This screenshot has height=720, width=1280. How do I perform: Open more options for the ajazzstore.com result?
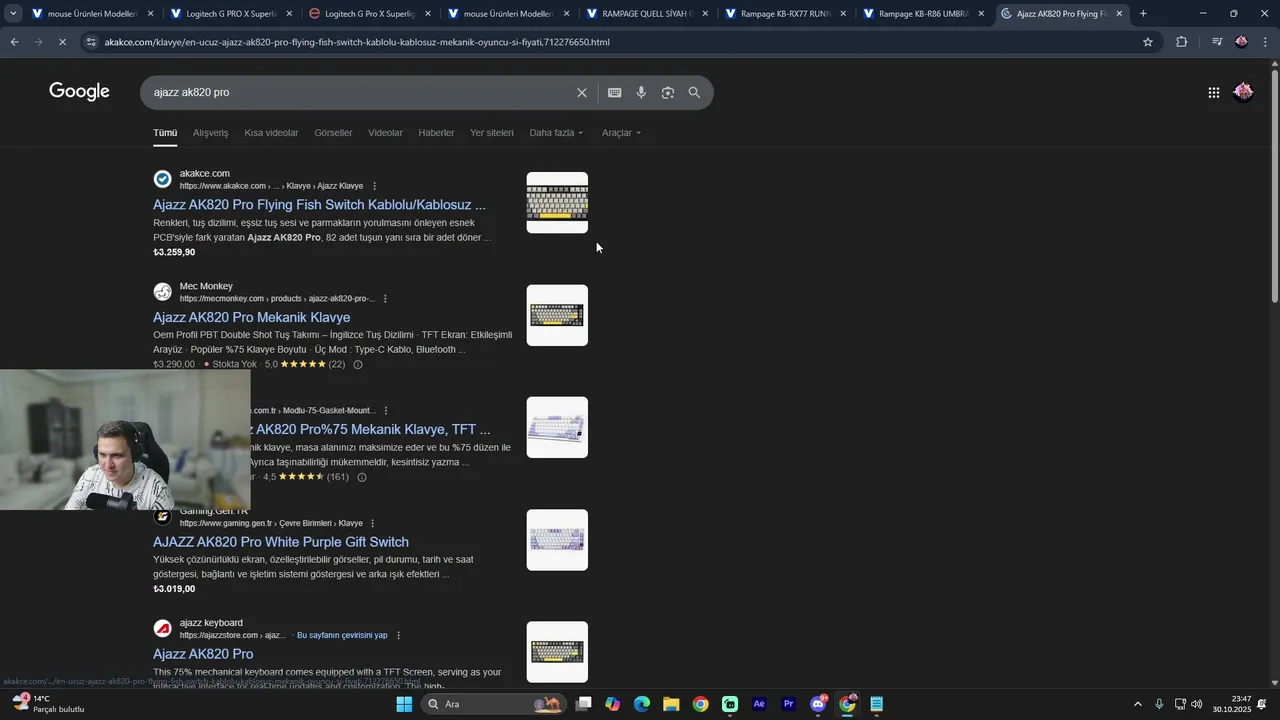click(x=398, y=636)
